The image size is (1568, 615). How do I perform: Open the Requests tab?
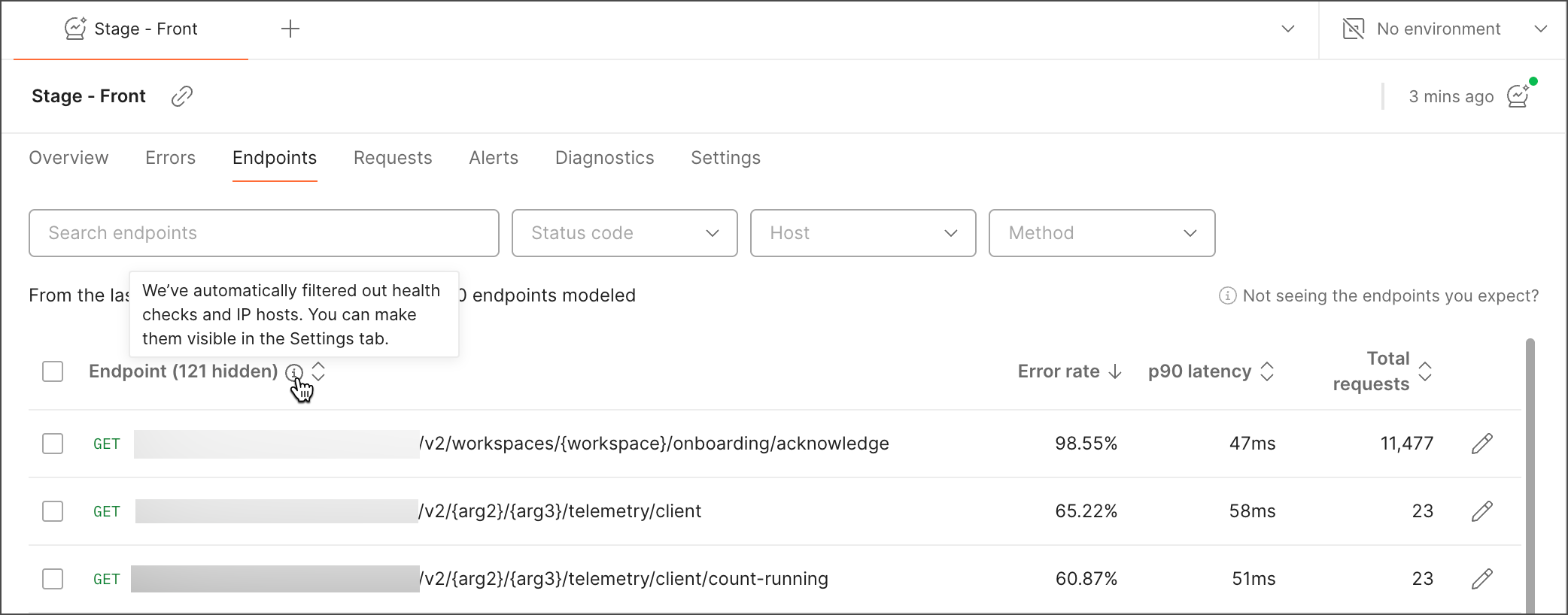coord(393,158)
